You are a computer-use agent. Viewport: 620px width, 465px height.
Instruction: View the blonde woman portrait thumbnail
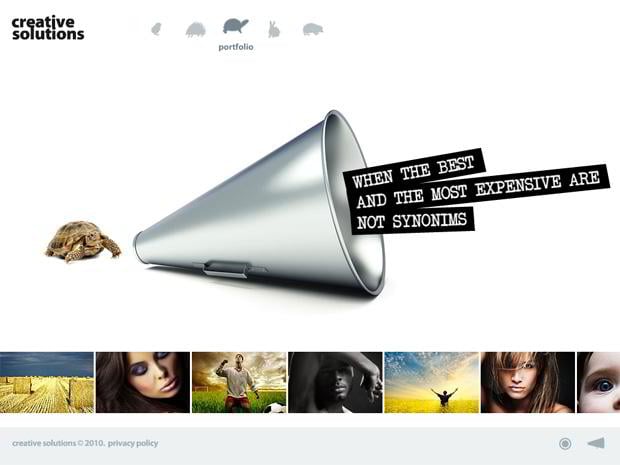pyautogui.click(x=528, y=382)
